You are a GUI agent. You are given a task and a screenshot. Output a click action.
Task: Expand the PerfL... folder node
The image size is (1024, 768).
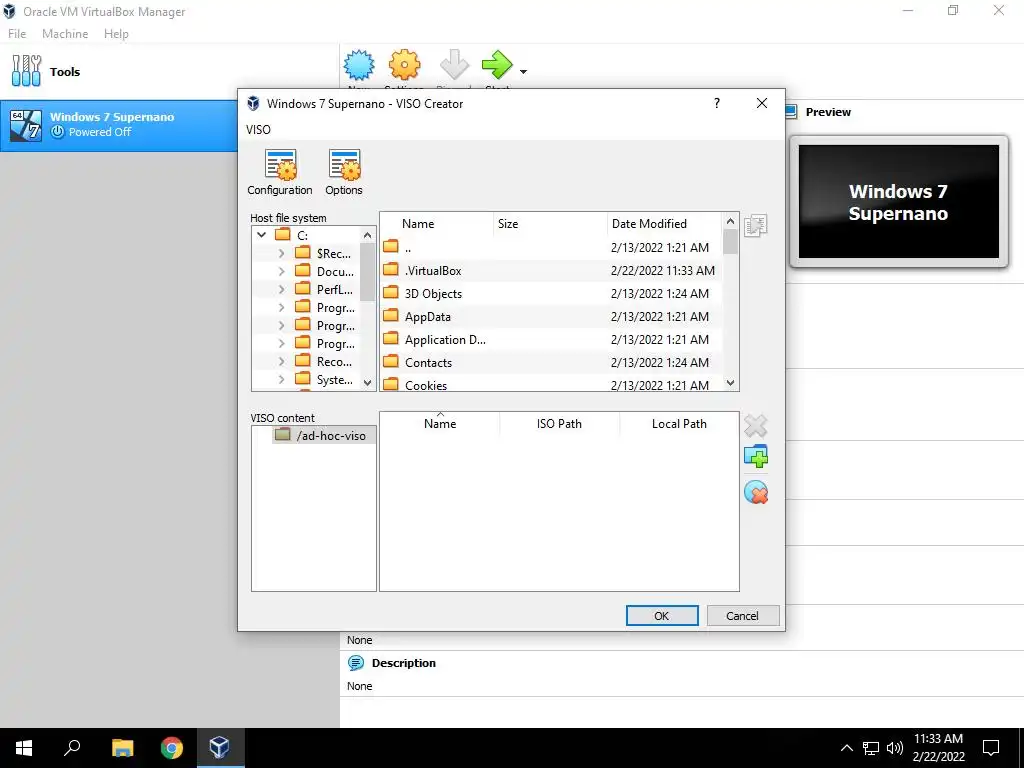281,289
